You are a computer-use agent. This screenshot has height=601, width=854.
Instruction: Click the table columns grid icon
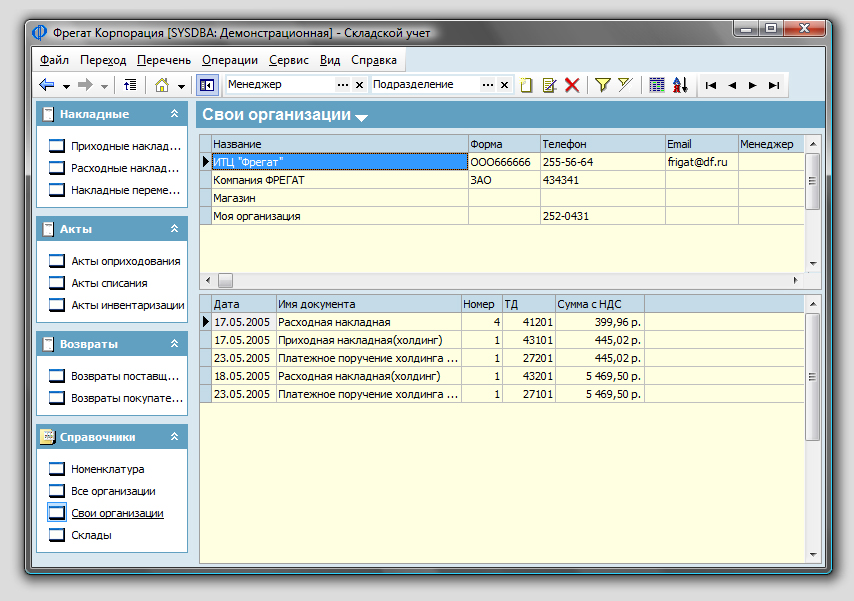click(657, 85)
